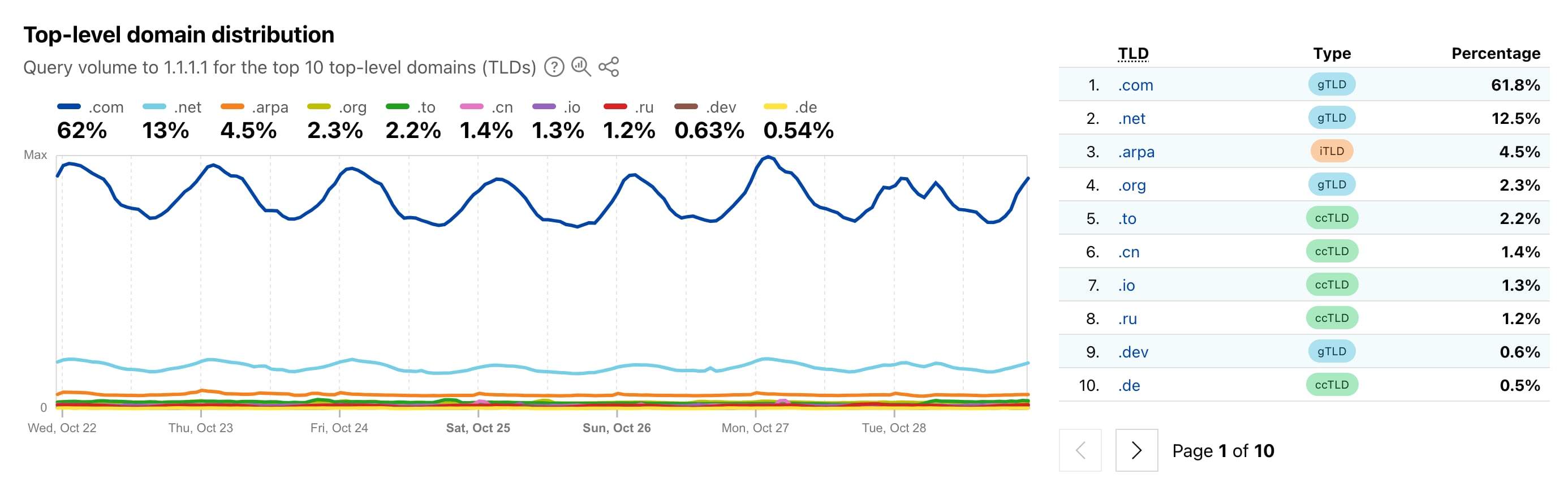This screenshot has width=1568, height=491.
Task: Go to next page arrow
Action: click(x=1136, y=450)
